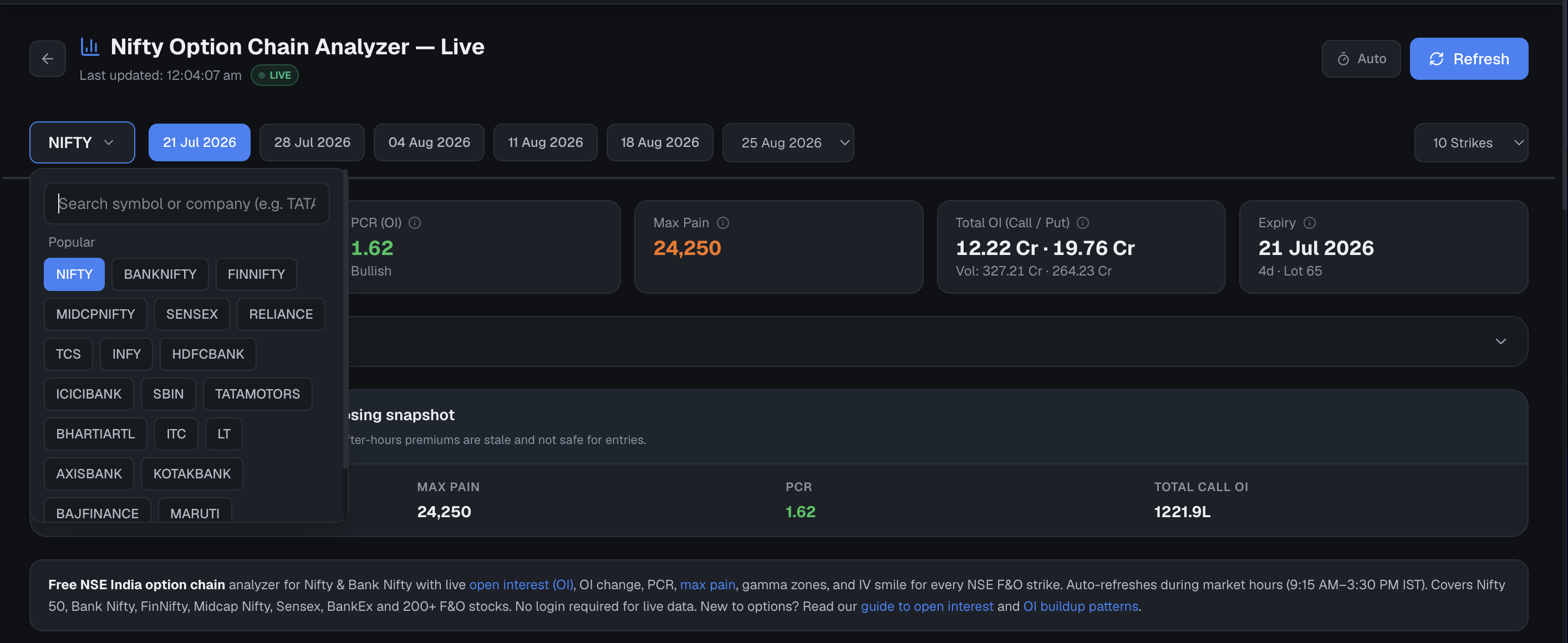Focus the symbol search input field
Image resolution: width=1568 pixels, height=643 pixels.
(x=187, y=204)
